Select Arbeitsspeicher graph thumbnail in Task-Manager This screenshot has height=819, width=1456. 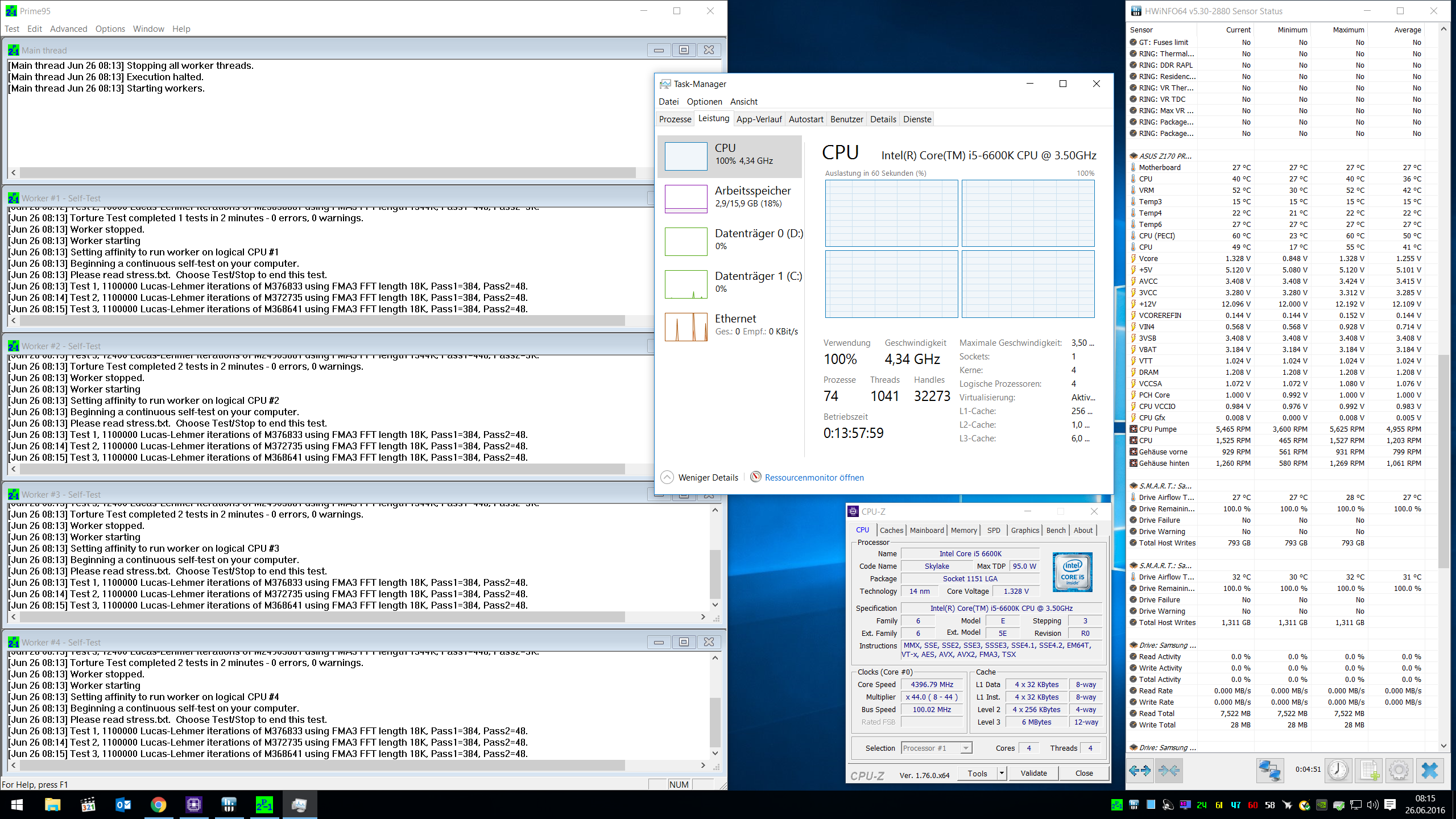(686, 199)
